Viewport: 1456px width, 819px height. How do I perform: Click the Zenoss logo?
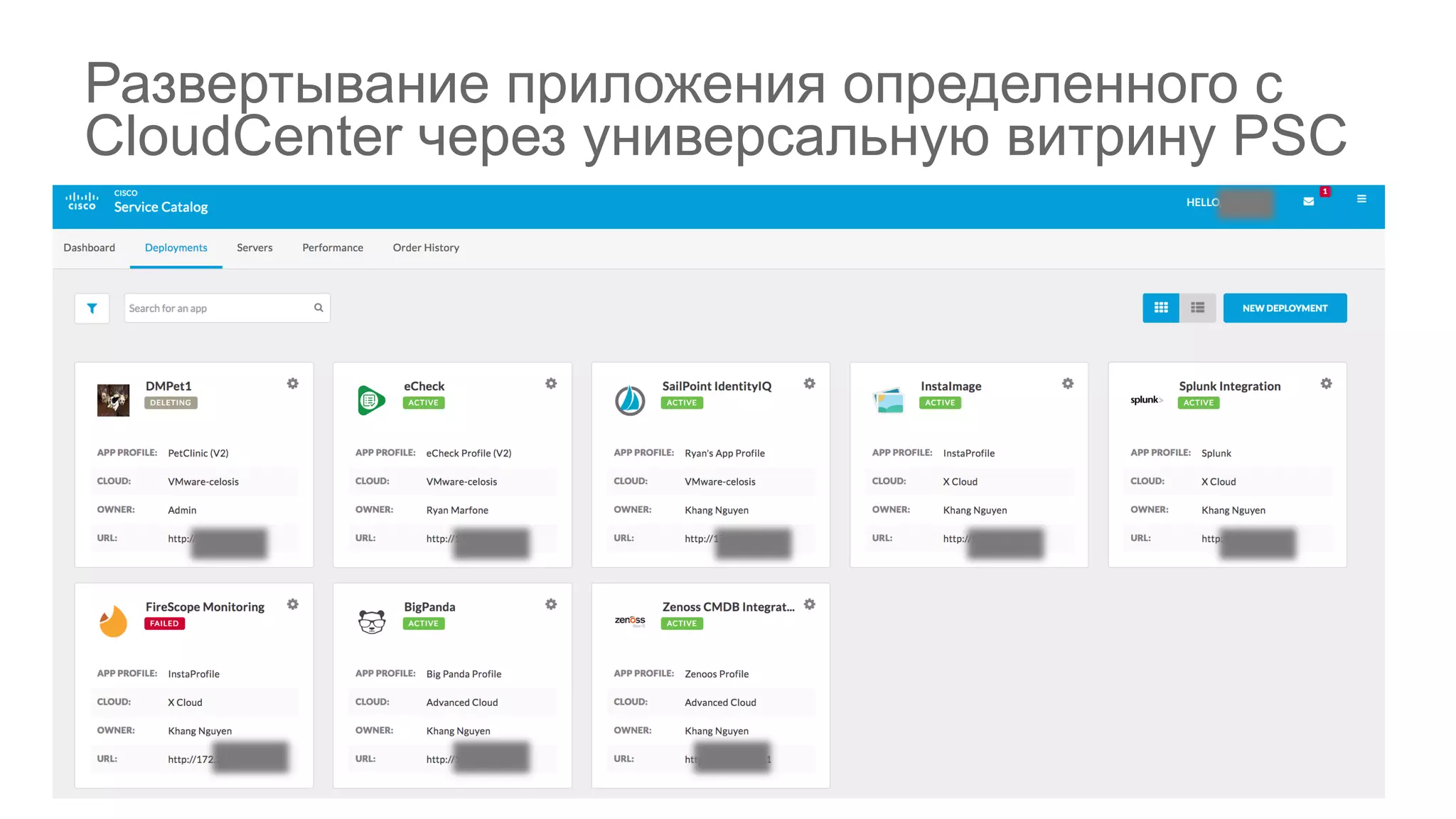pos(630,621)
